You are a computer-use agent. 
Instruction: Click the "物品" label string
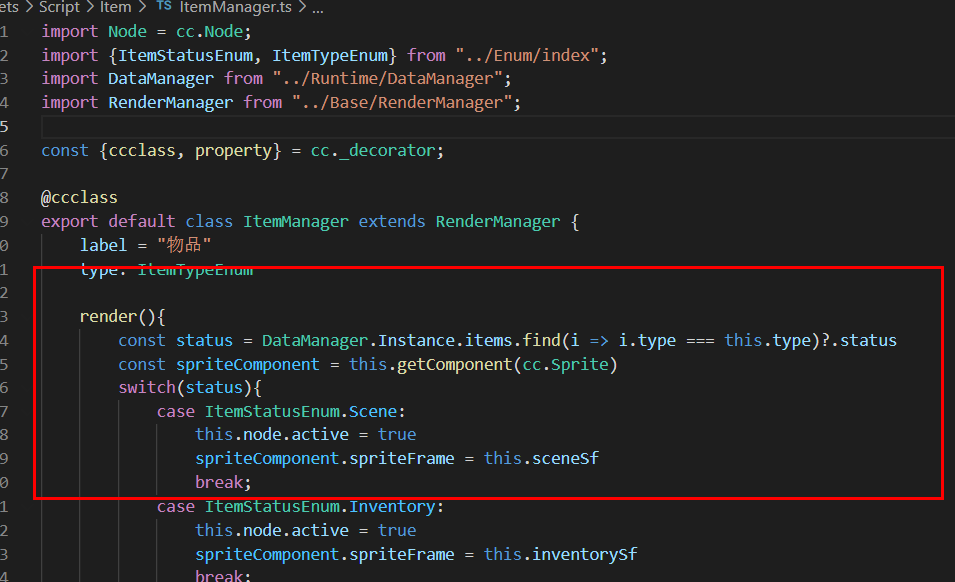(184, 245)
